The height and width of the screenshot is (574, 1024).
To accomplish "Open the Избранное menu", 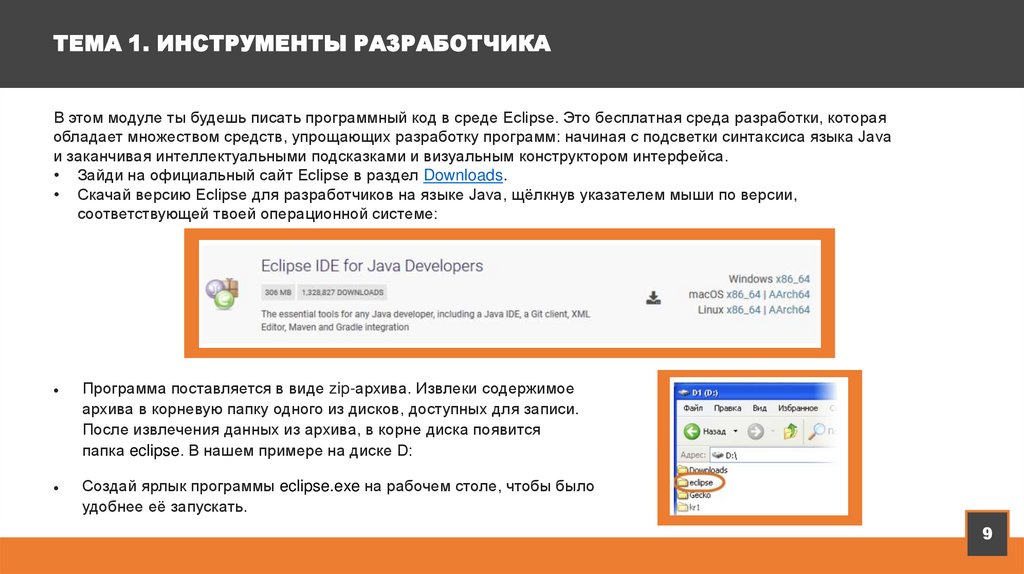I will coord(797,408).
